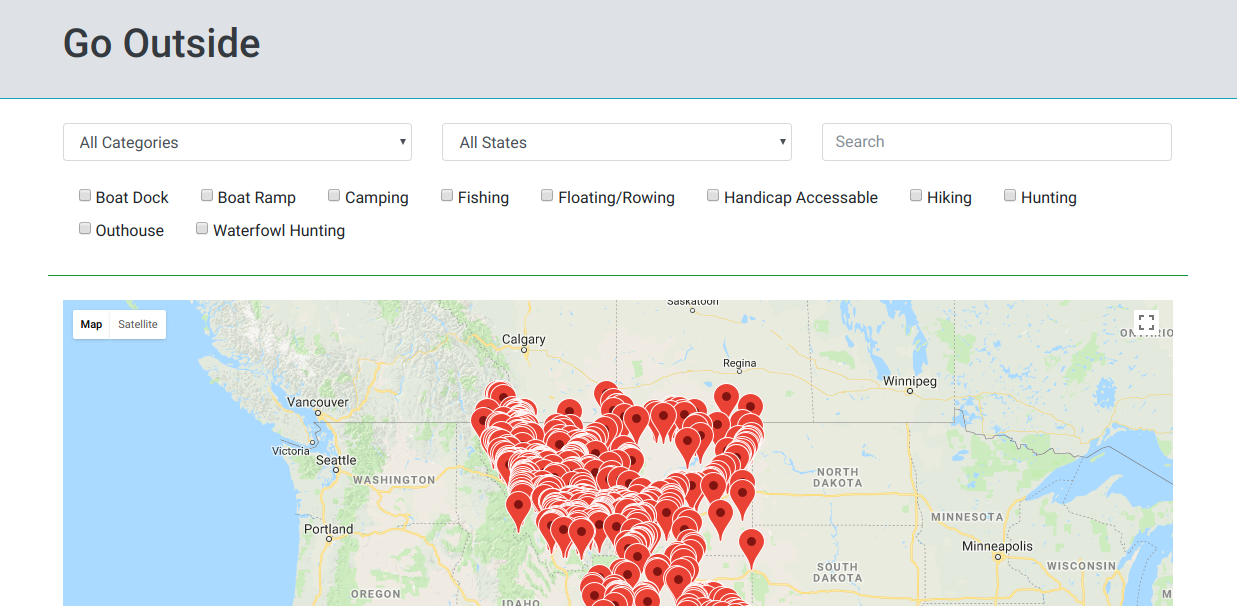The height and width of the screenshot is (606, 1237).
Task: Toggle fullscreen view of the map
Action: click(x=1146, y=323)
